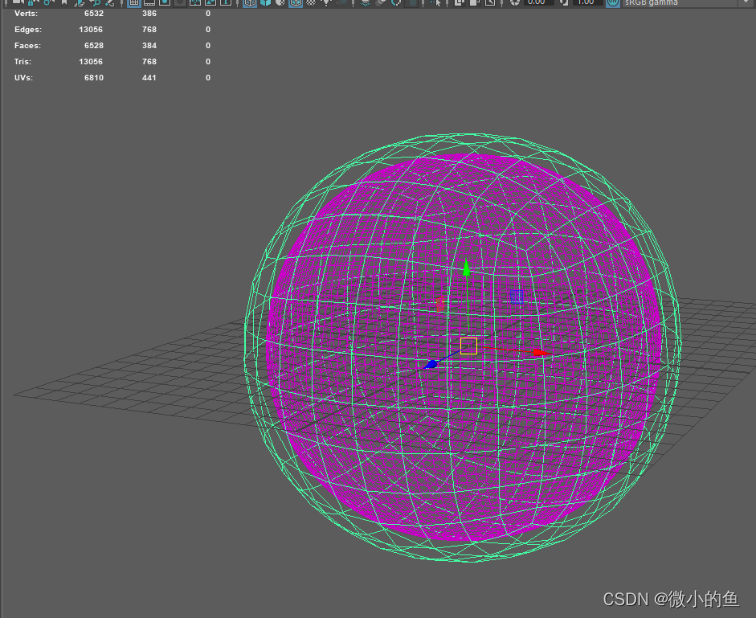
Task: Toggle the safe action overlay icon
Action: point(210,2)
